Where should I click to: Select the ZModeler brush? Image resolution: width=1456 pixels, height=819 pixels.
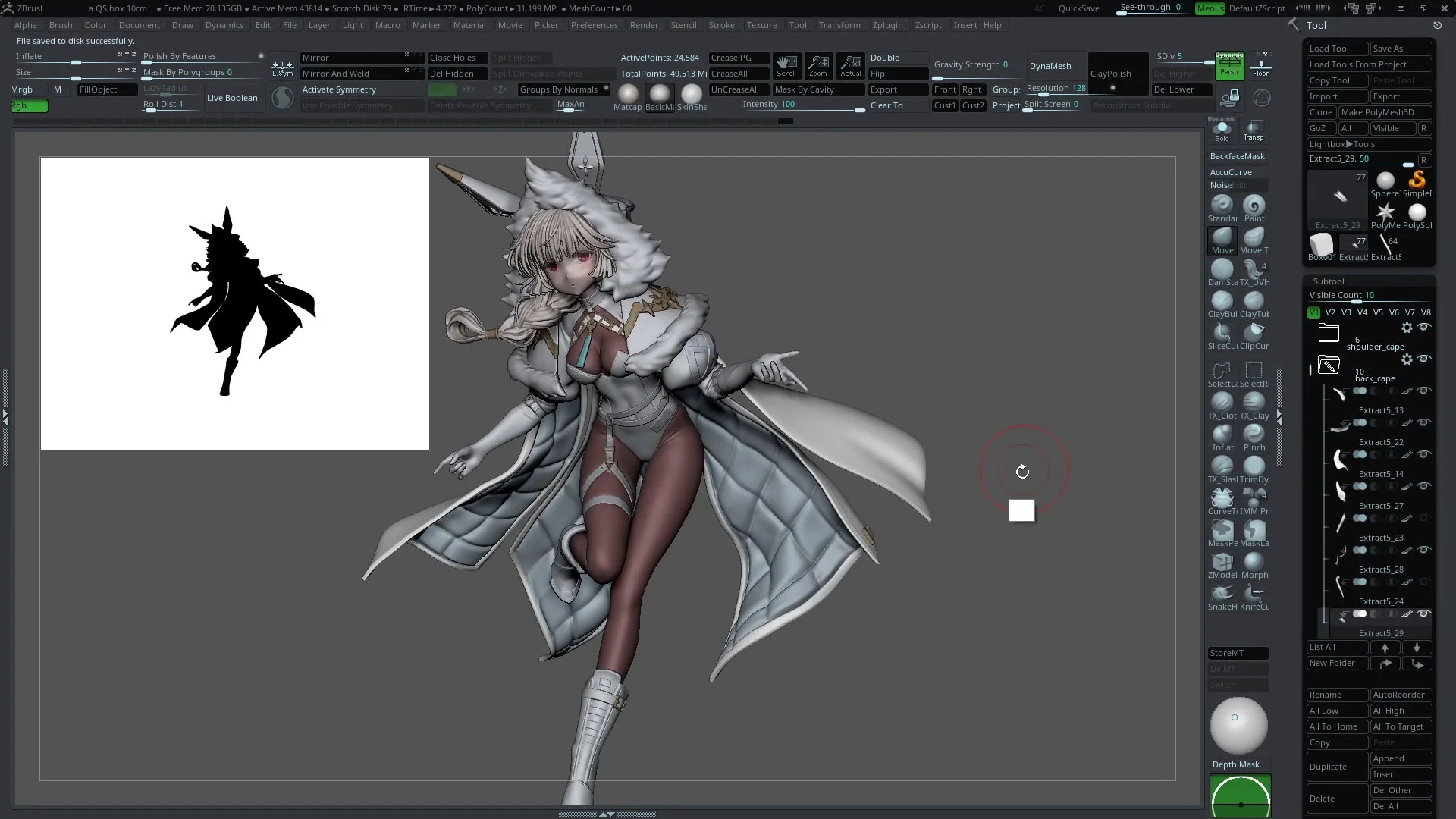[1222, 565]
